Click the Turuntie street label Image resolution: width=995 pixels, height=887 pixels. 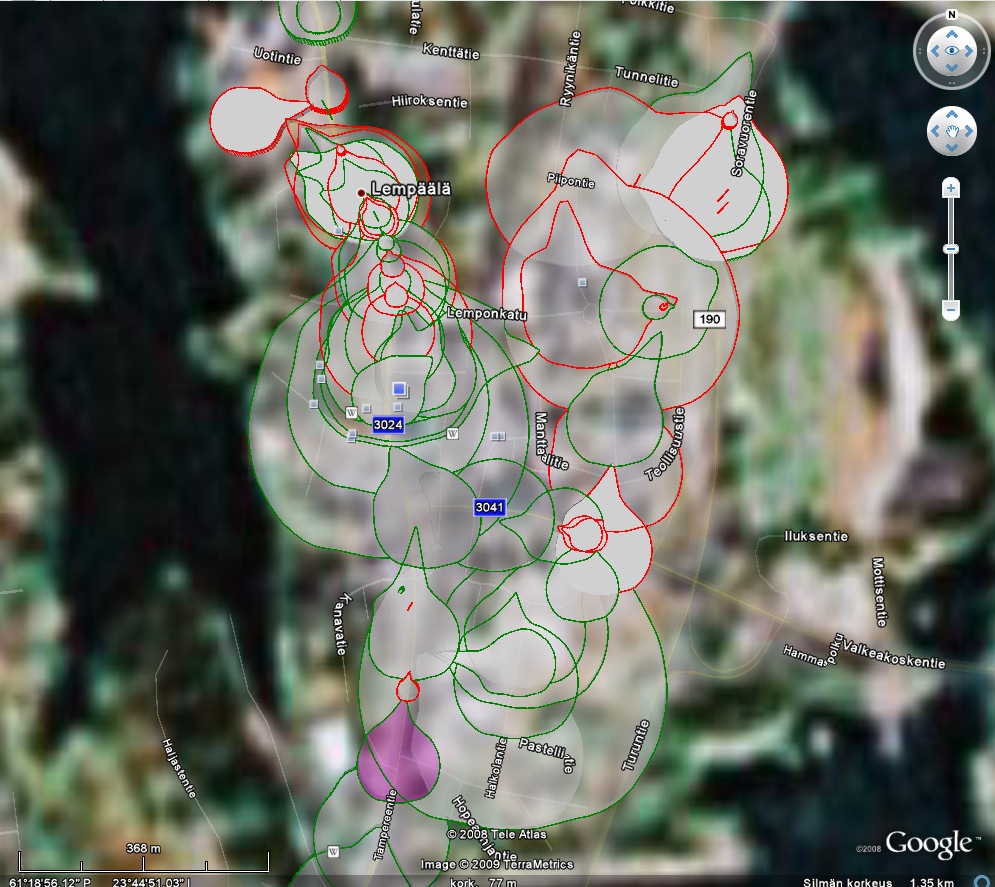coord(635,746)
